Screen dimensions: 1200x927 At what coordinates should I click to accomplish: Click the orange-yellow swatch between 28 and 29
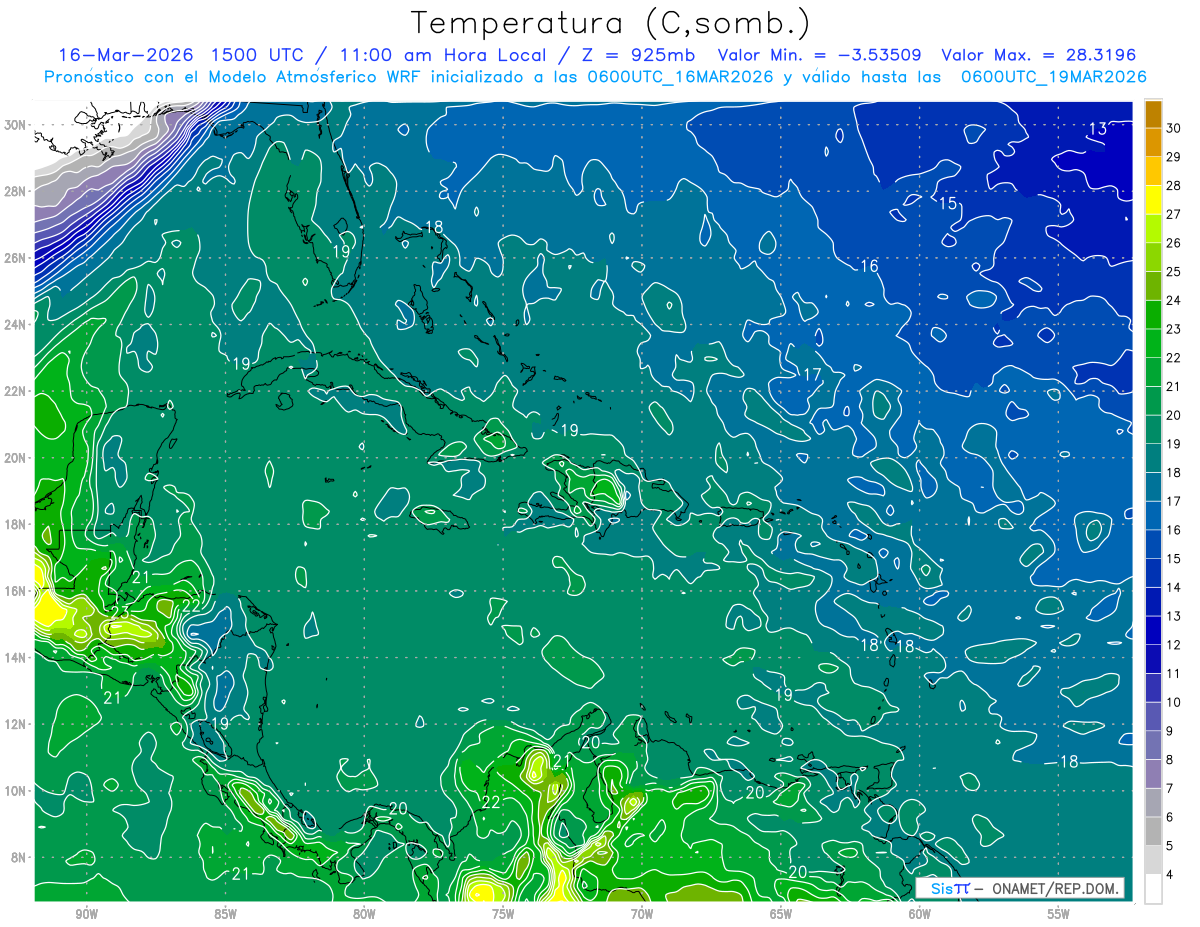1153,170
